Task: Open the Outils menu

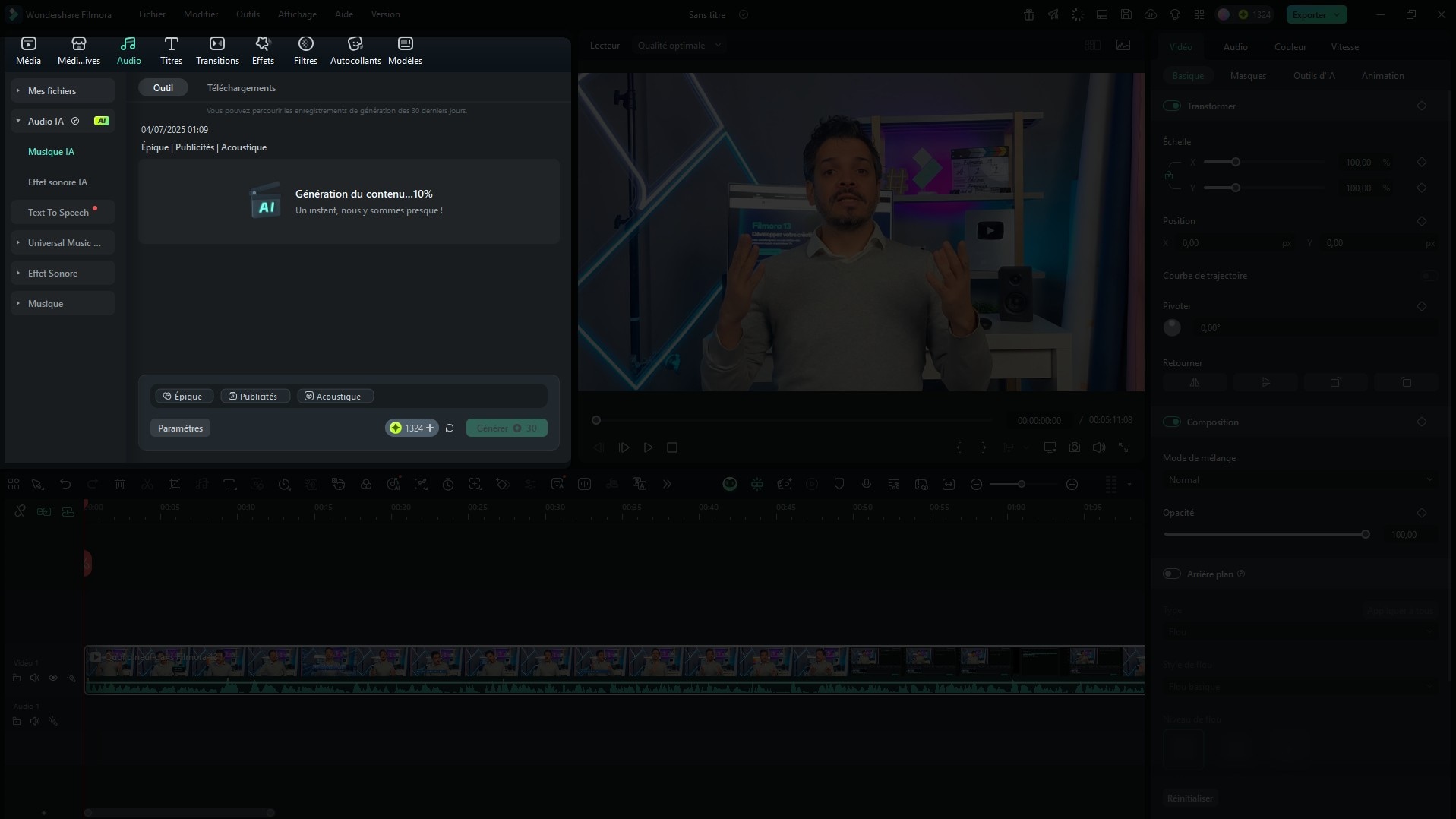Action: point(248,14)
